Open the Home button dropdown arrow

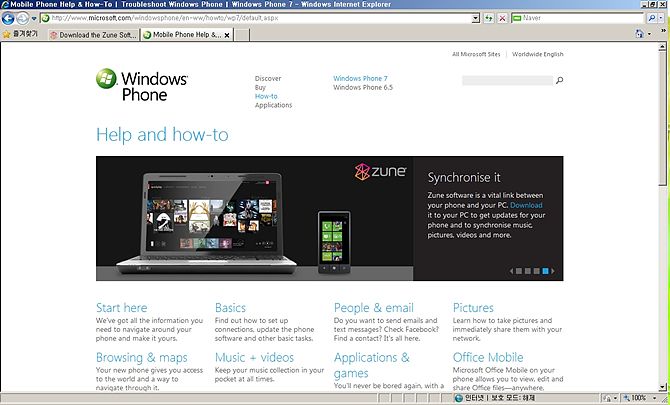tap(649, 34)
